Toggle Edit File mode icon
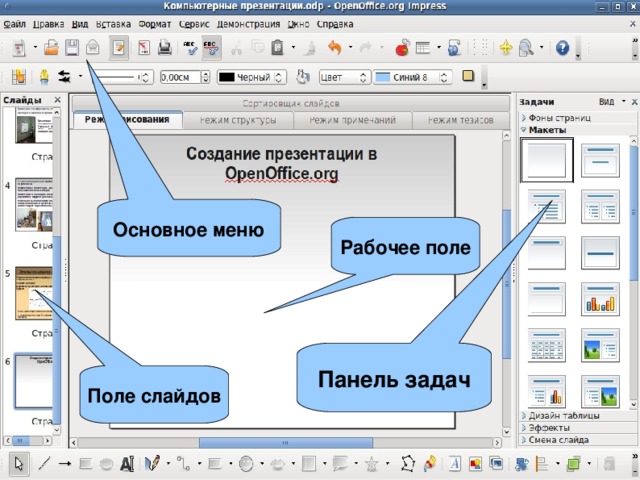 coord(119,48)
